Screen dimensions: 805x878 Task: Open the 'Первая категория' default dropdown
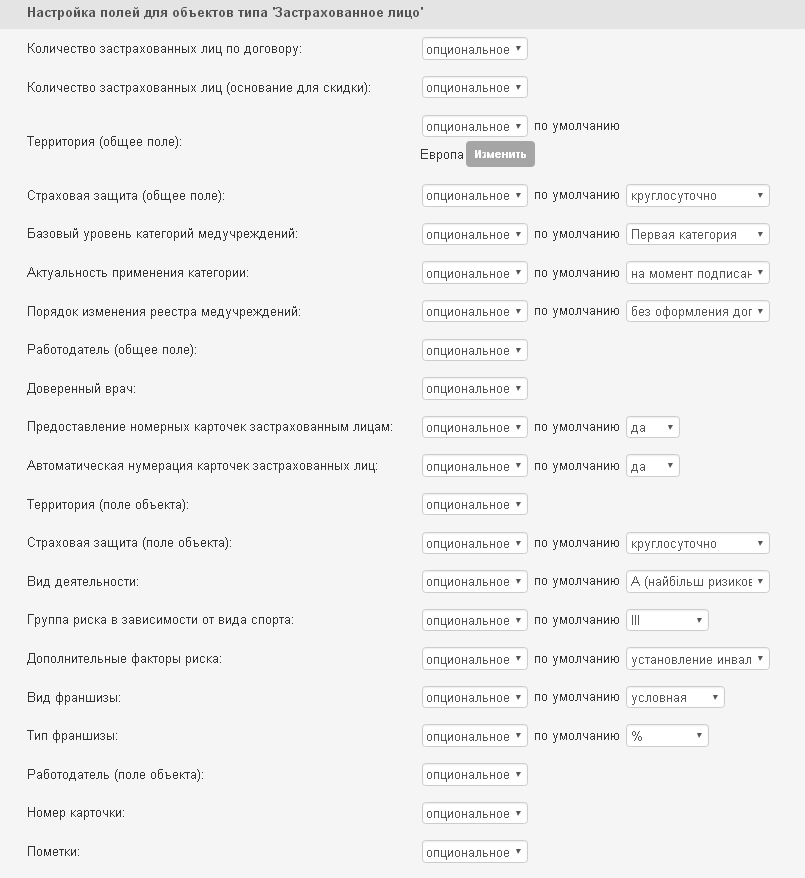tap(697, 235)
